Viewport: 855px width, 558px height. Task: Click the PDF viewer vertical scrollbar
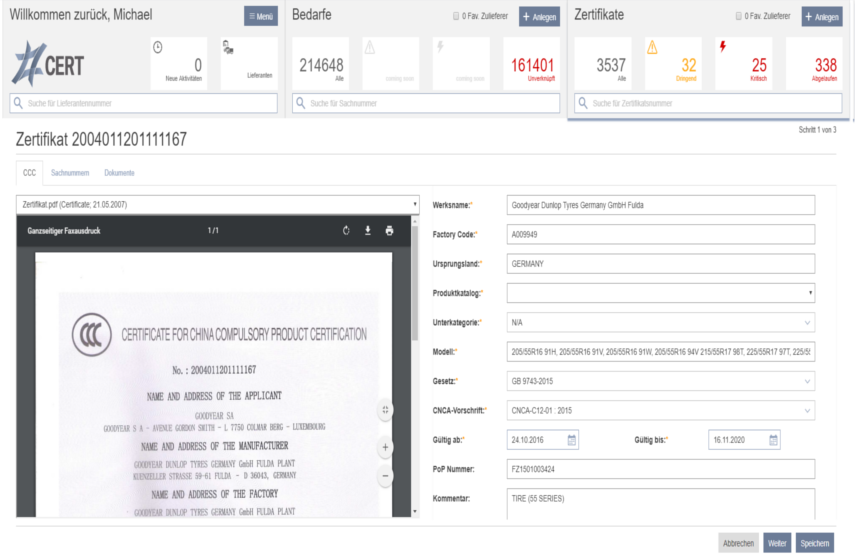pos(415,284)
